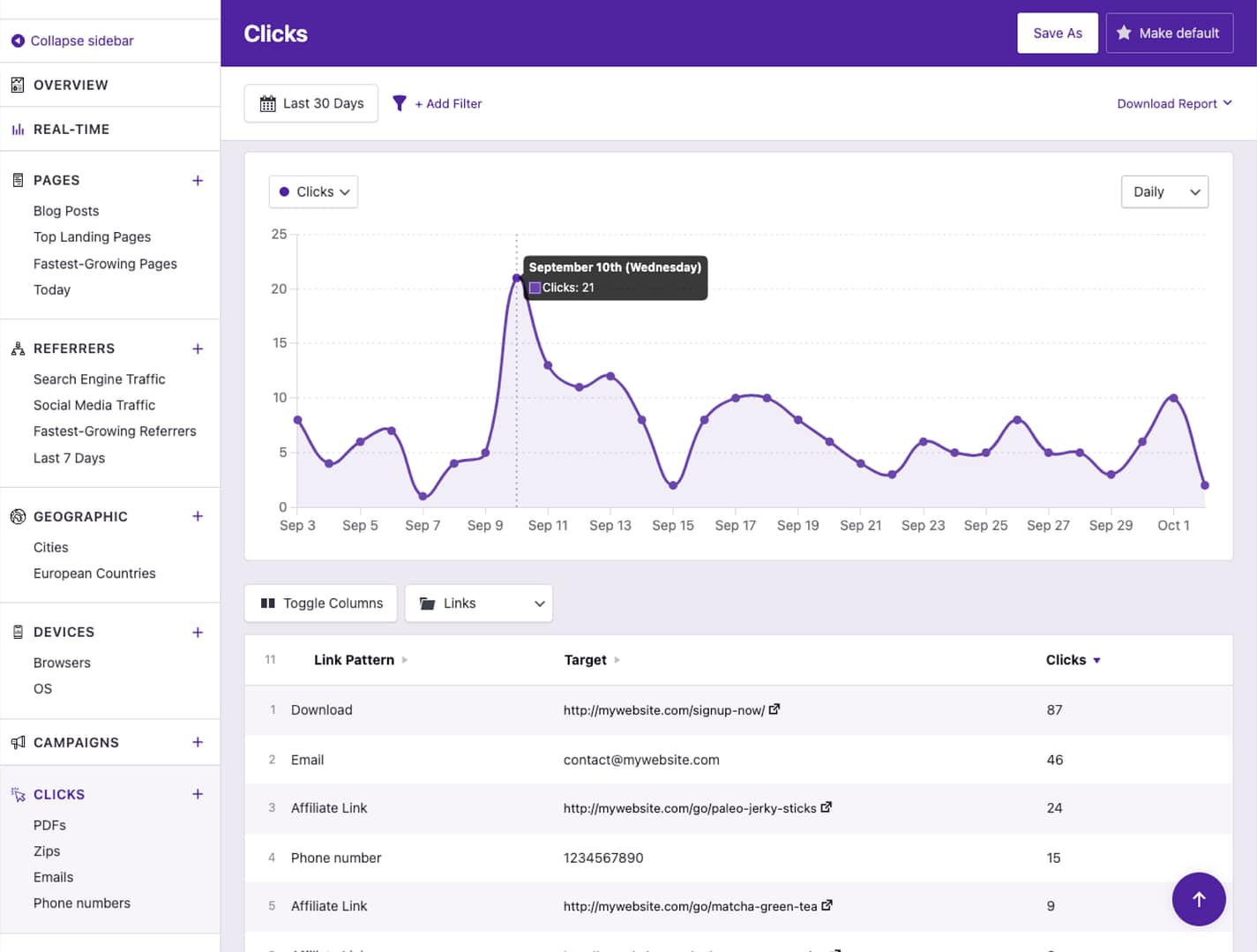Click plus icon beside Devices section
This screenshot has height=952, width=1257.
198,633
